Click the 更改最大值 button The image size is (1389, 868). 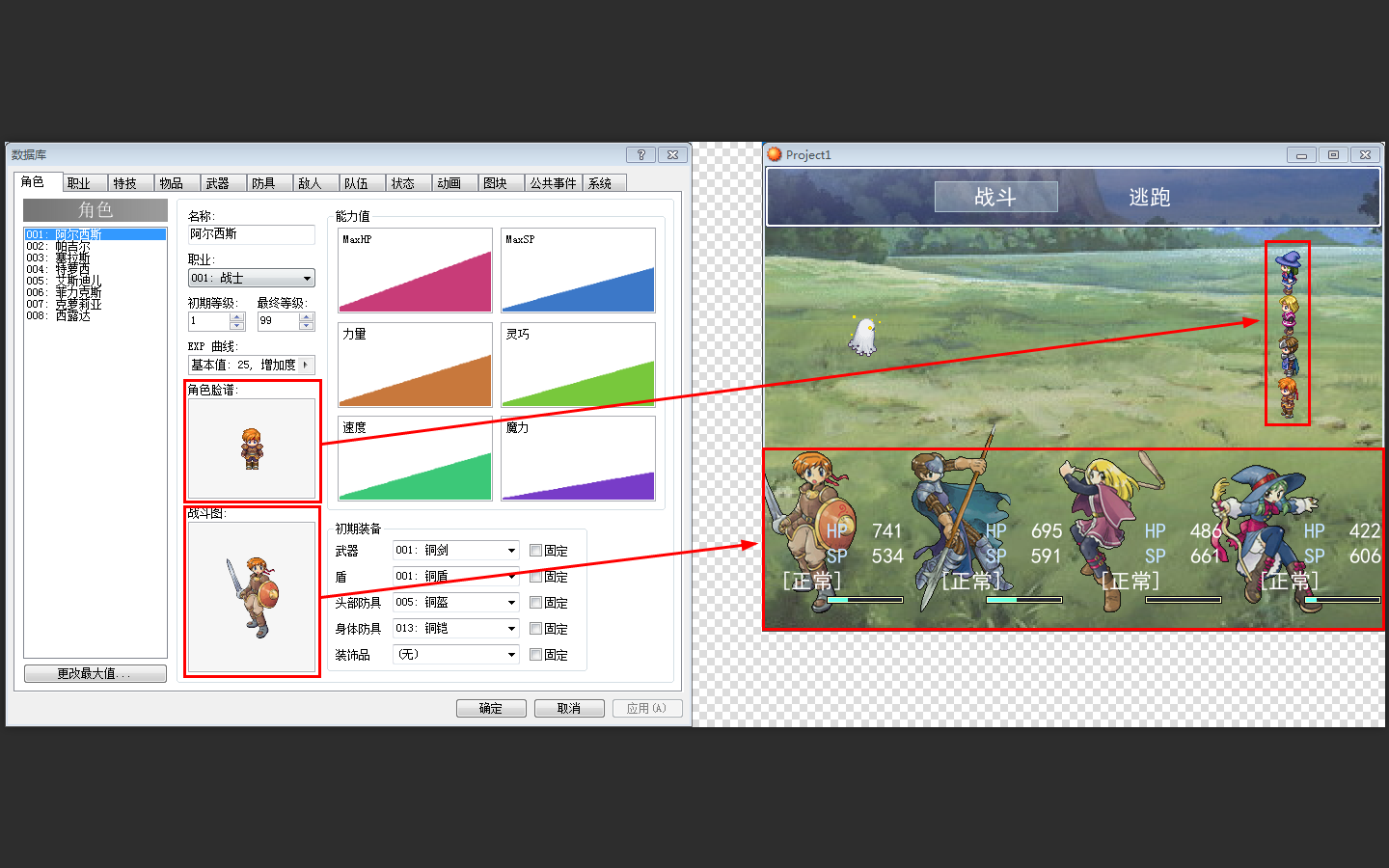pyautogui.click(x=95, y=673)
